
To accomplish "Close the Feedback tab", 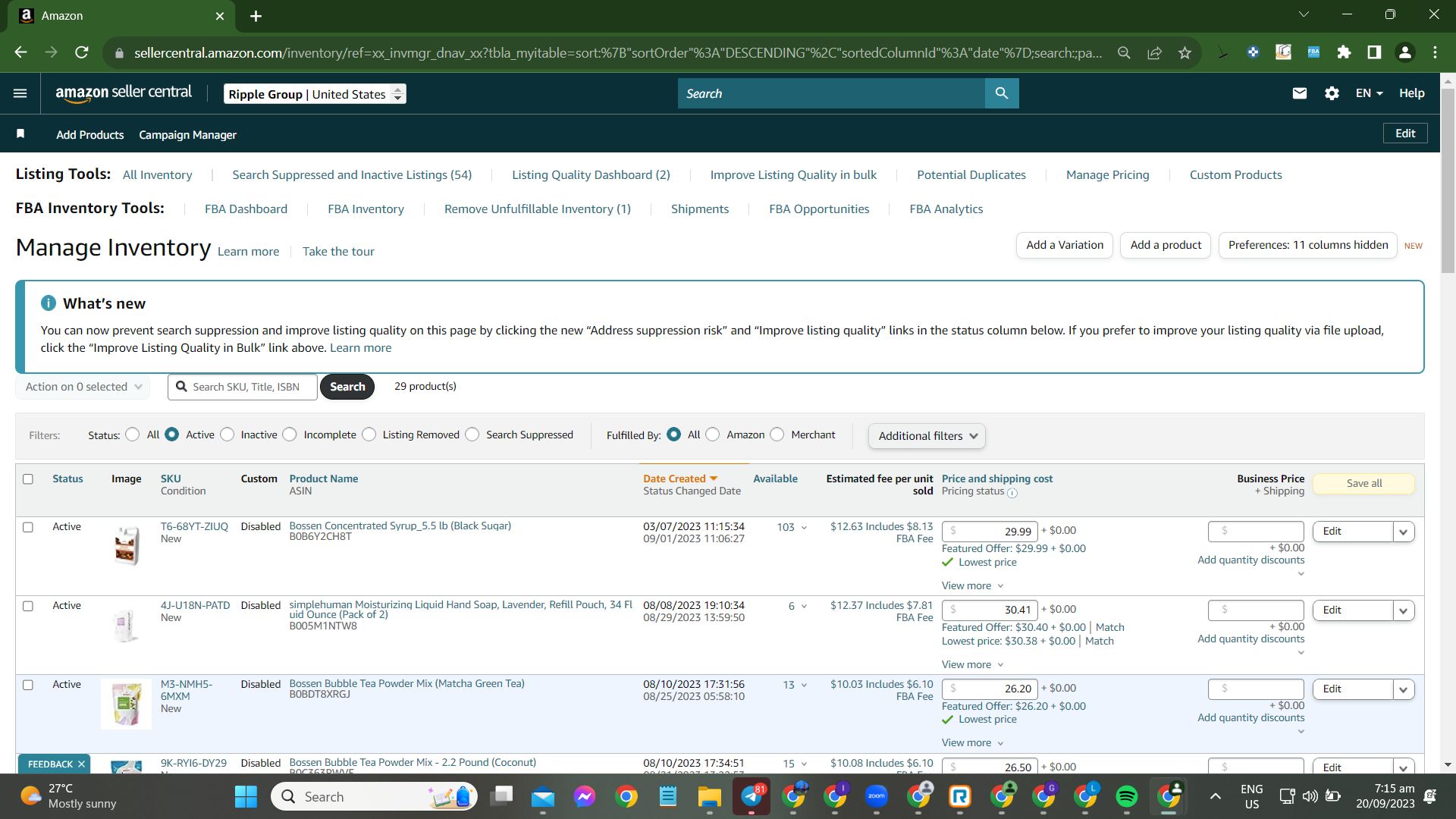I will (81, 764).
